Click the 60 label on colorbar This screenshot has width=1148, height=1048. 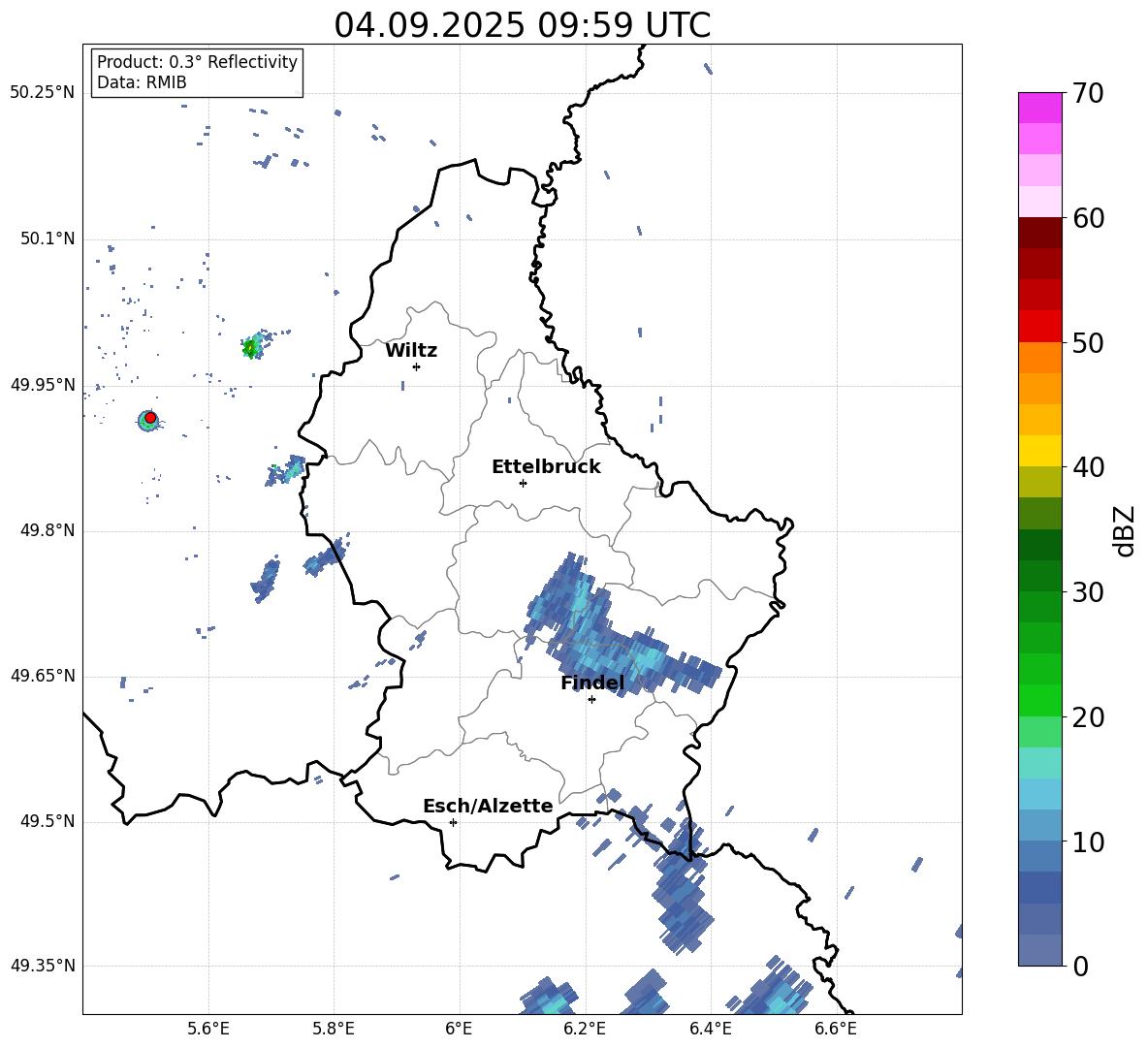[1088, 218]
